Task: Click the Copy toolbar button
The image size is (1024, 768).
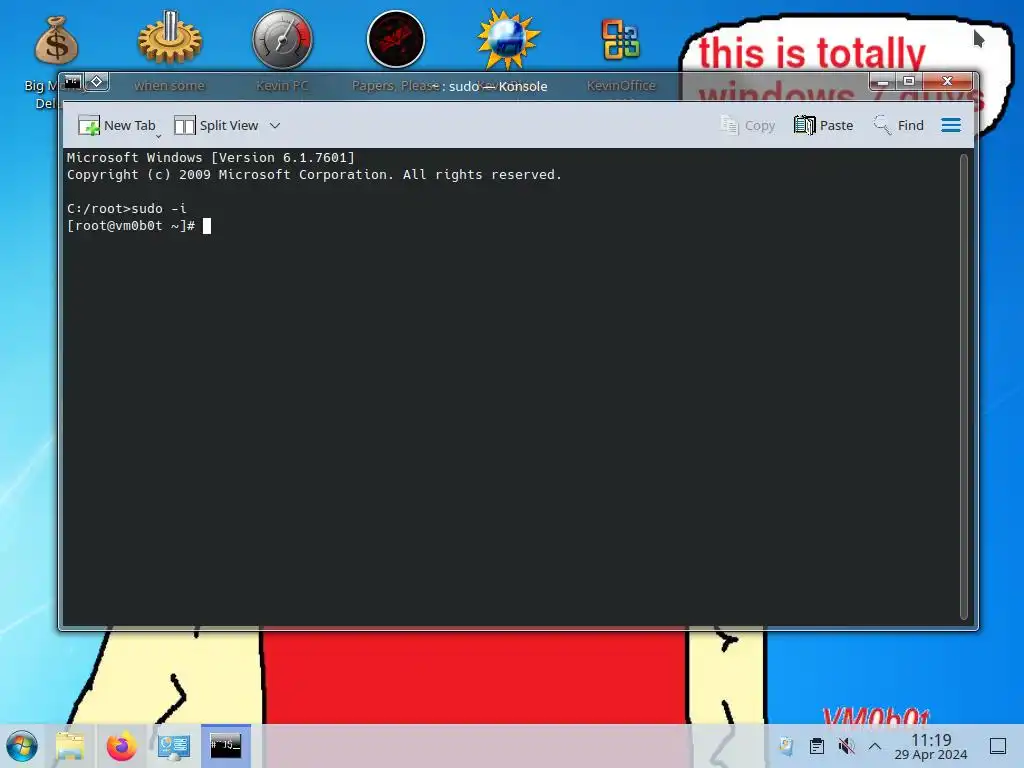Action: (x=748, y=125)
